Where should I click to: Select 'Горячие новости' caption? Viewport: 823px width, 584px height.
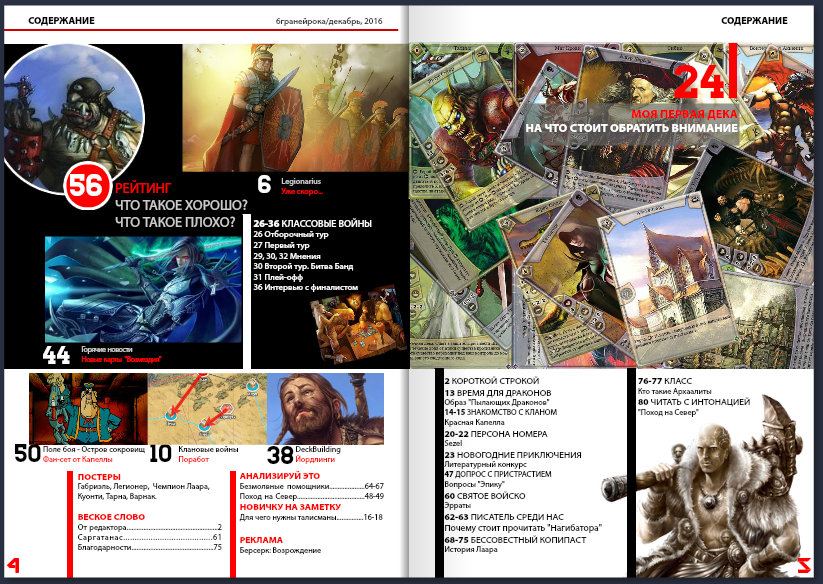pyautogui.click(x=107, y=349)
